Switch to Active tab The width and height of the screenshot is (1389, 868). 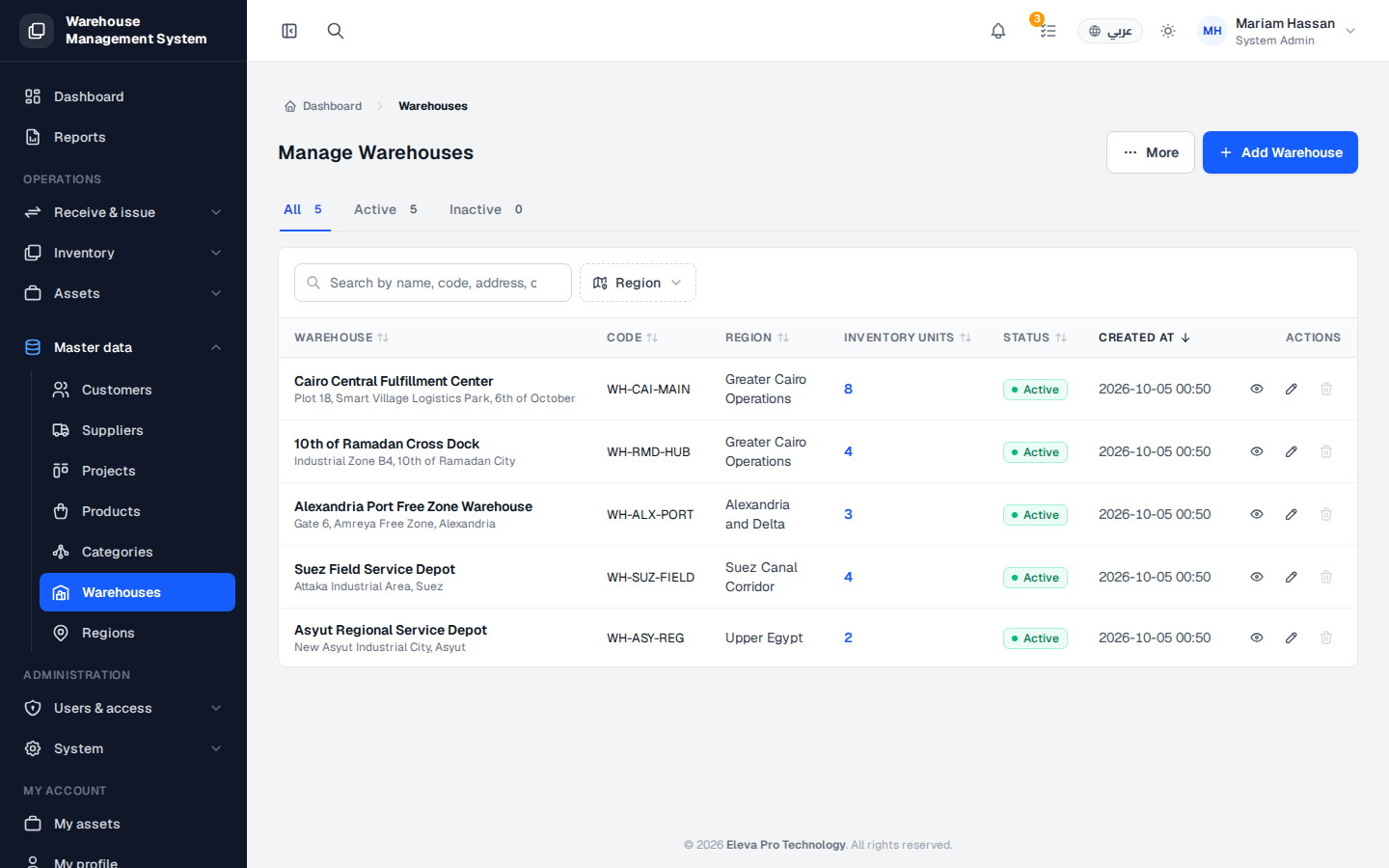386,209
